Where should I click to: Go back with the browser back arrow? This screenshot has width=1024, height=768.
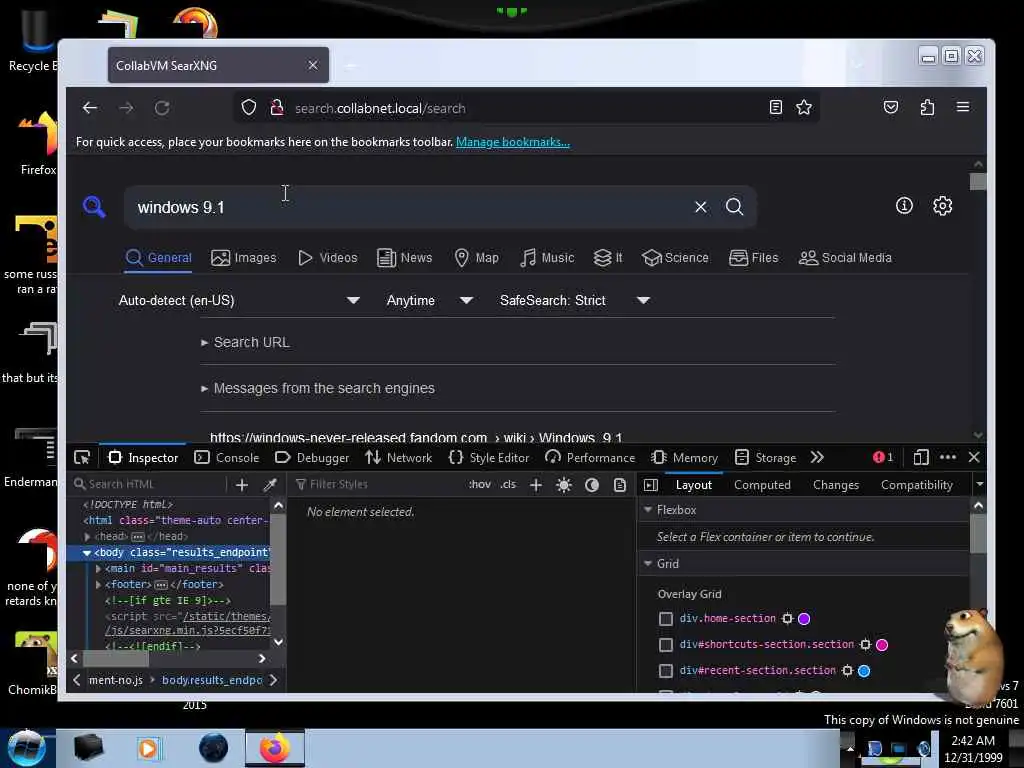pyautogui.click(x=90, y=108)
